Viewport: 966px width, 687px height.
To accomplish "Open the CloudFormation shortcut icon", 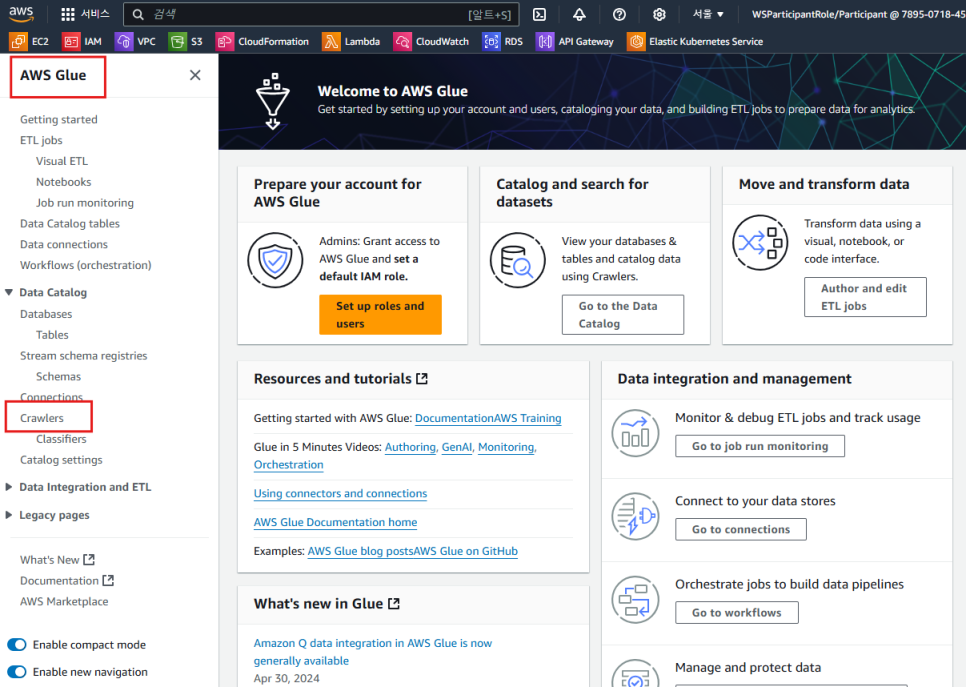I will [224, 41].
